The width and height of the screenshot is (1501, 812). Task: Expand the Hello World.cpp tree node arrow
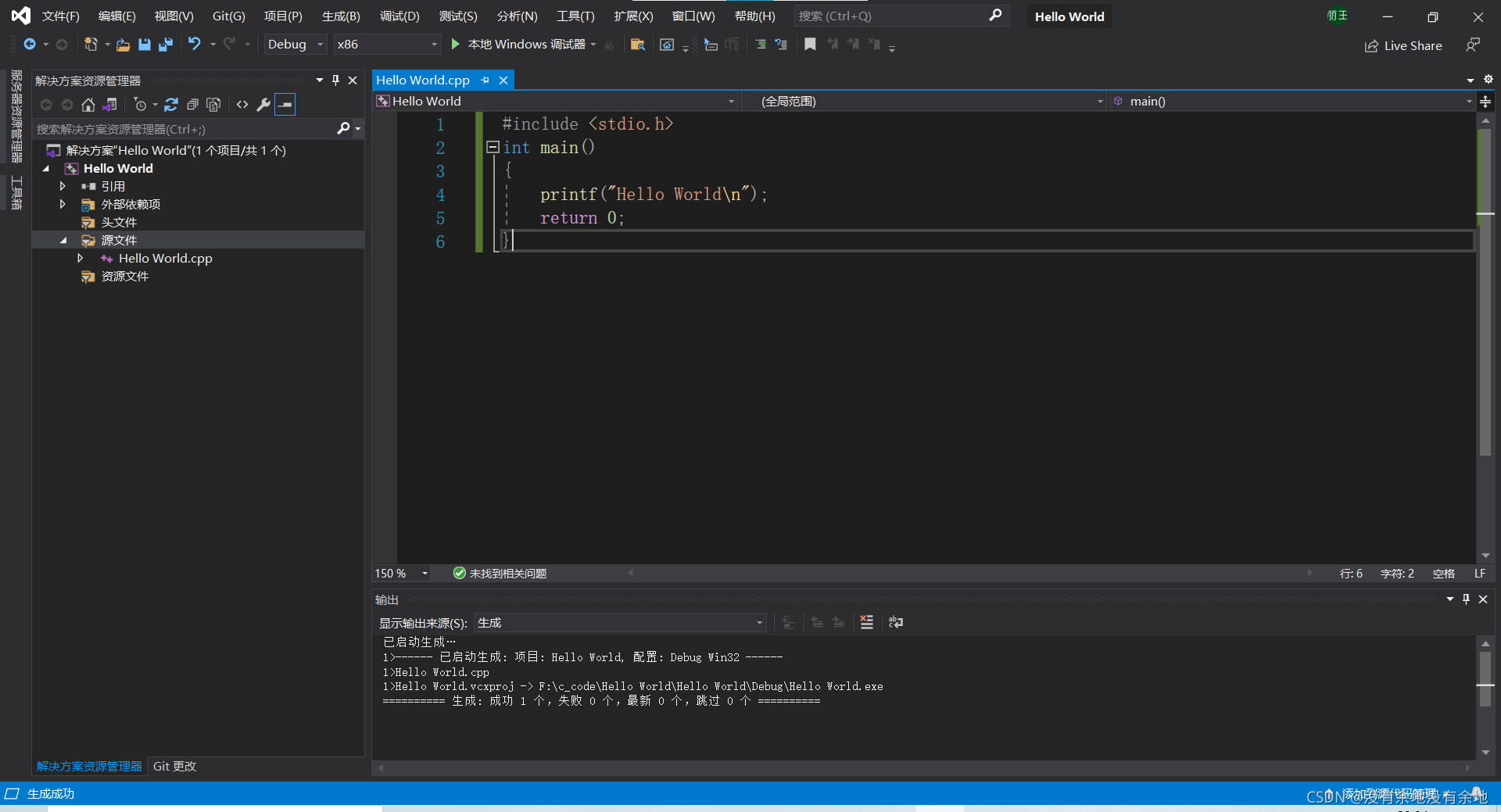click(80, 258)
